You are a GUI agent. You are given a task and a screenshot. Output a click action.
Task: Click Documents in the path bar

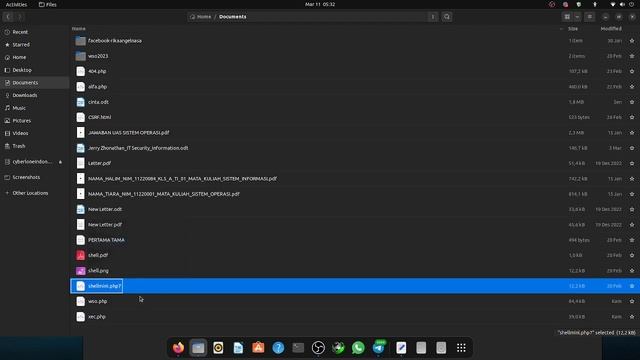pos(233,17)
